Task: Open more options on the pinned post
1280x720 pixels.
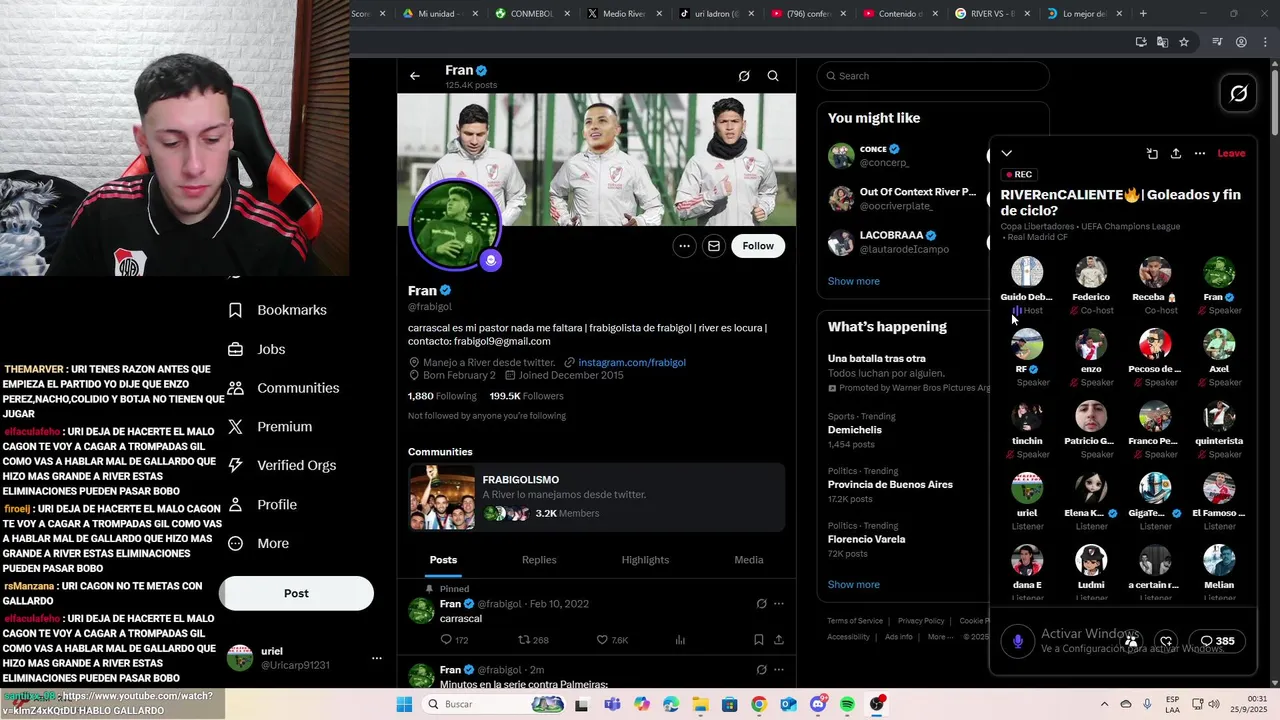Action: tap(779, 604)
